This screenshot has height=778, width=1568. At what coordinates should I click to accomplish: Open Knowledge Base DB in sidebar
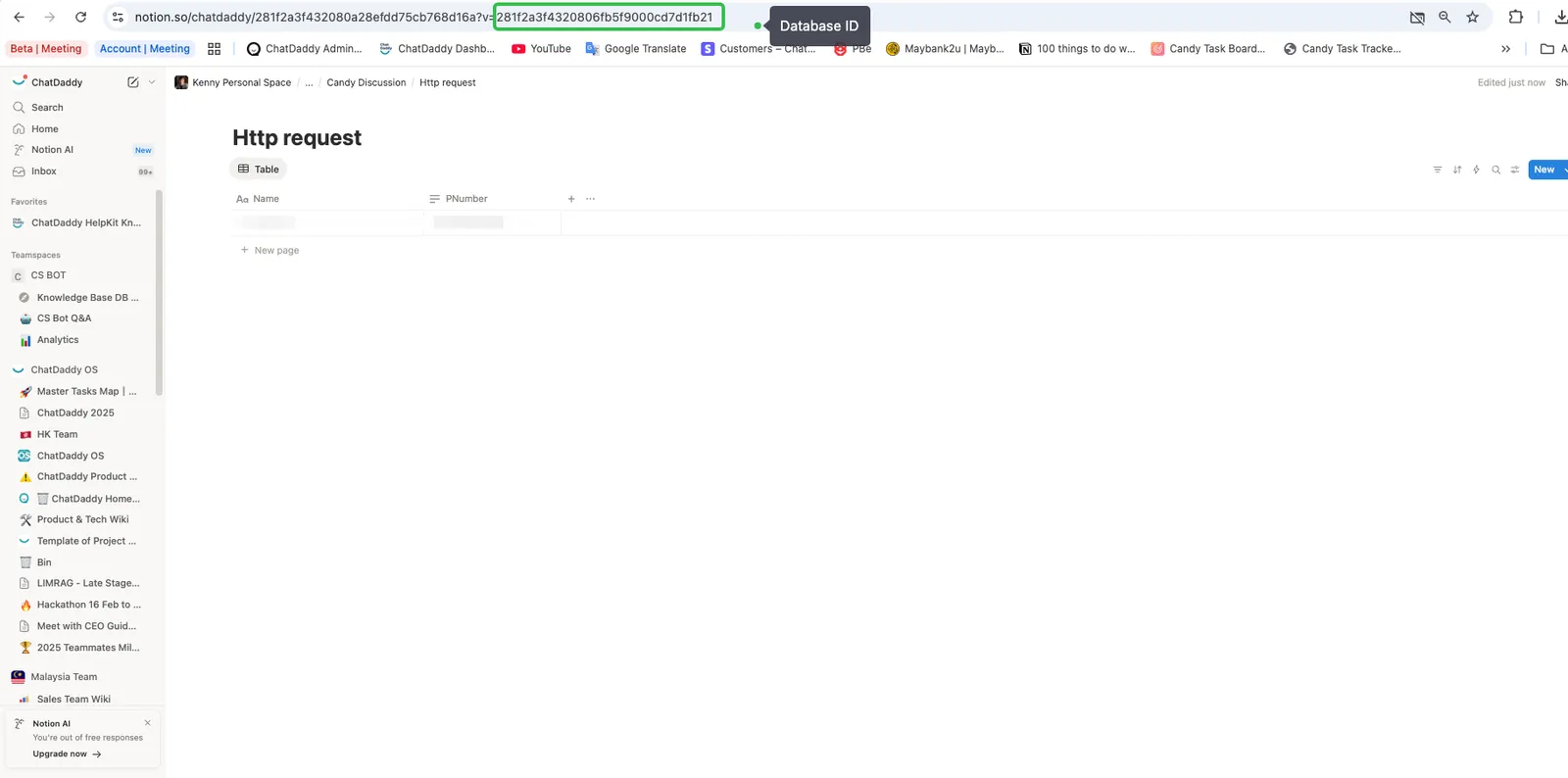click(x=86, y=298)
